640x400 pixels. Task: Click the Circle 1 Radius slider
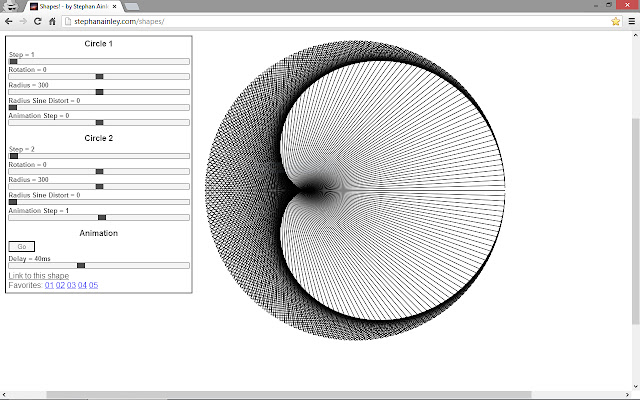(99, 92)
